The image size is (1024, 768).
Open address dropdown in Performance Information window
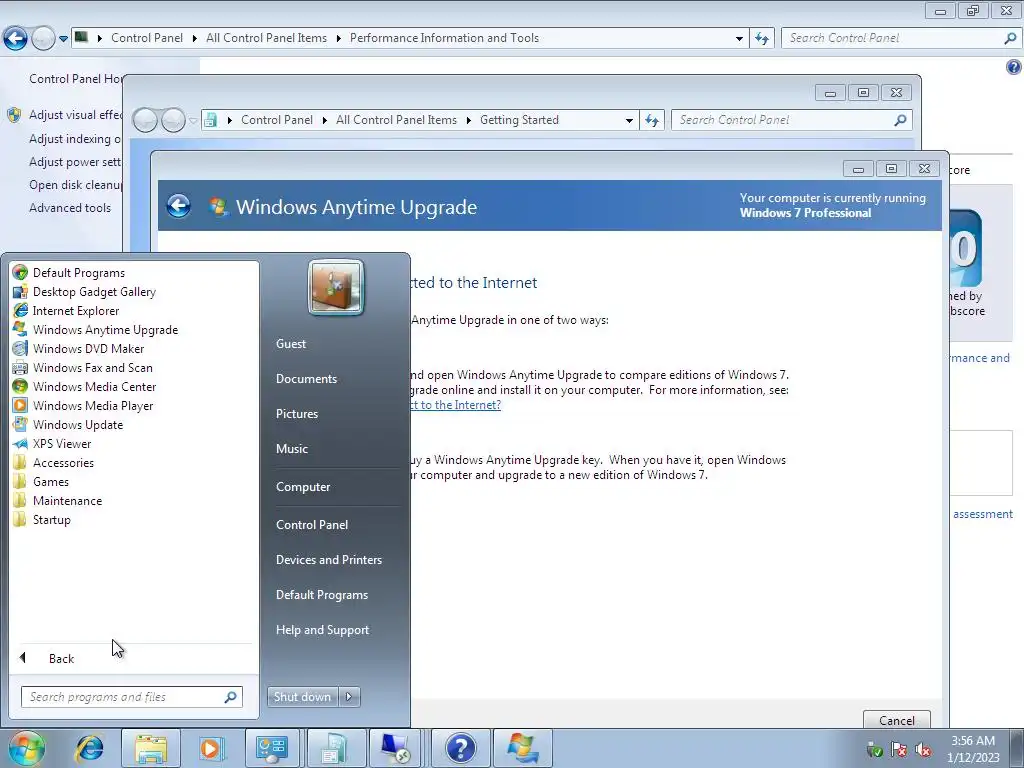739,38
